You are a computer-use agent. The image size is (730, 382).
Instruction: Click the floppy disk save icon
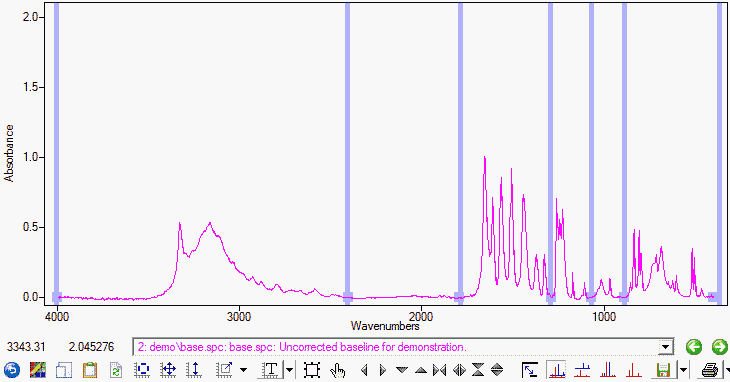663,370
